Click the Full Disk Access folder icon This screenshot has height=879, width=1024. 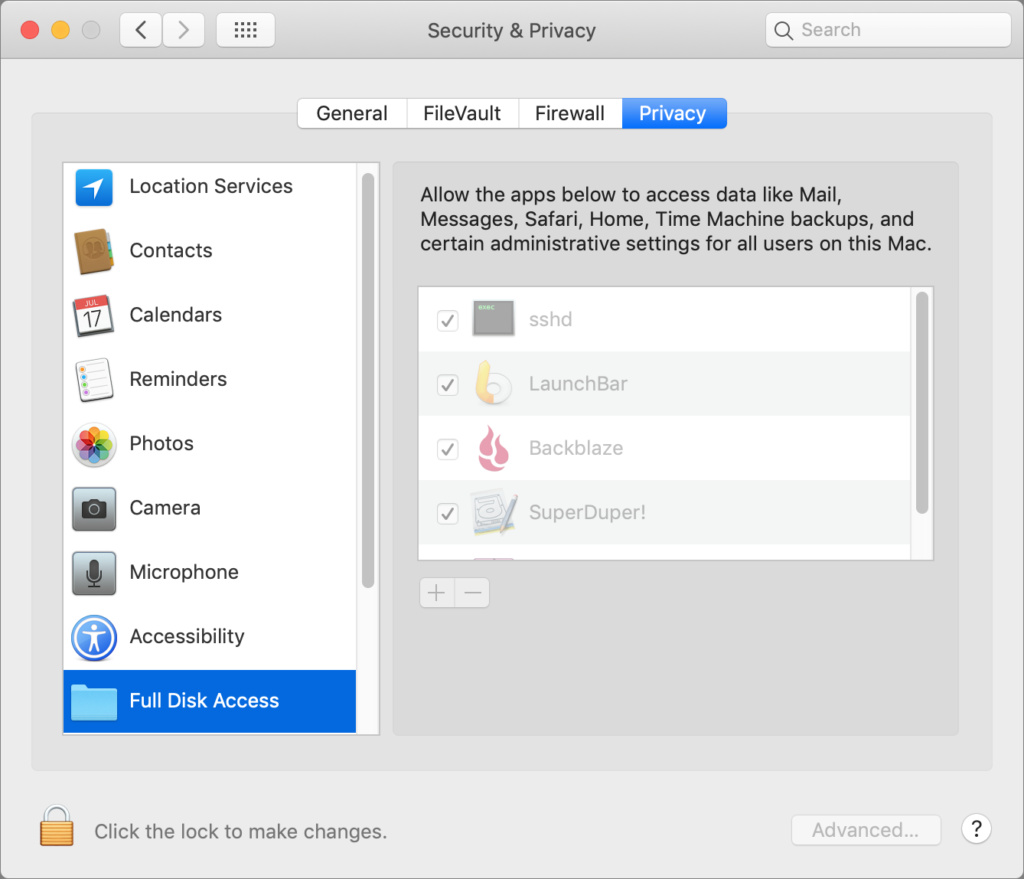pos(93,702)
